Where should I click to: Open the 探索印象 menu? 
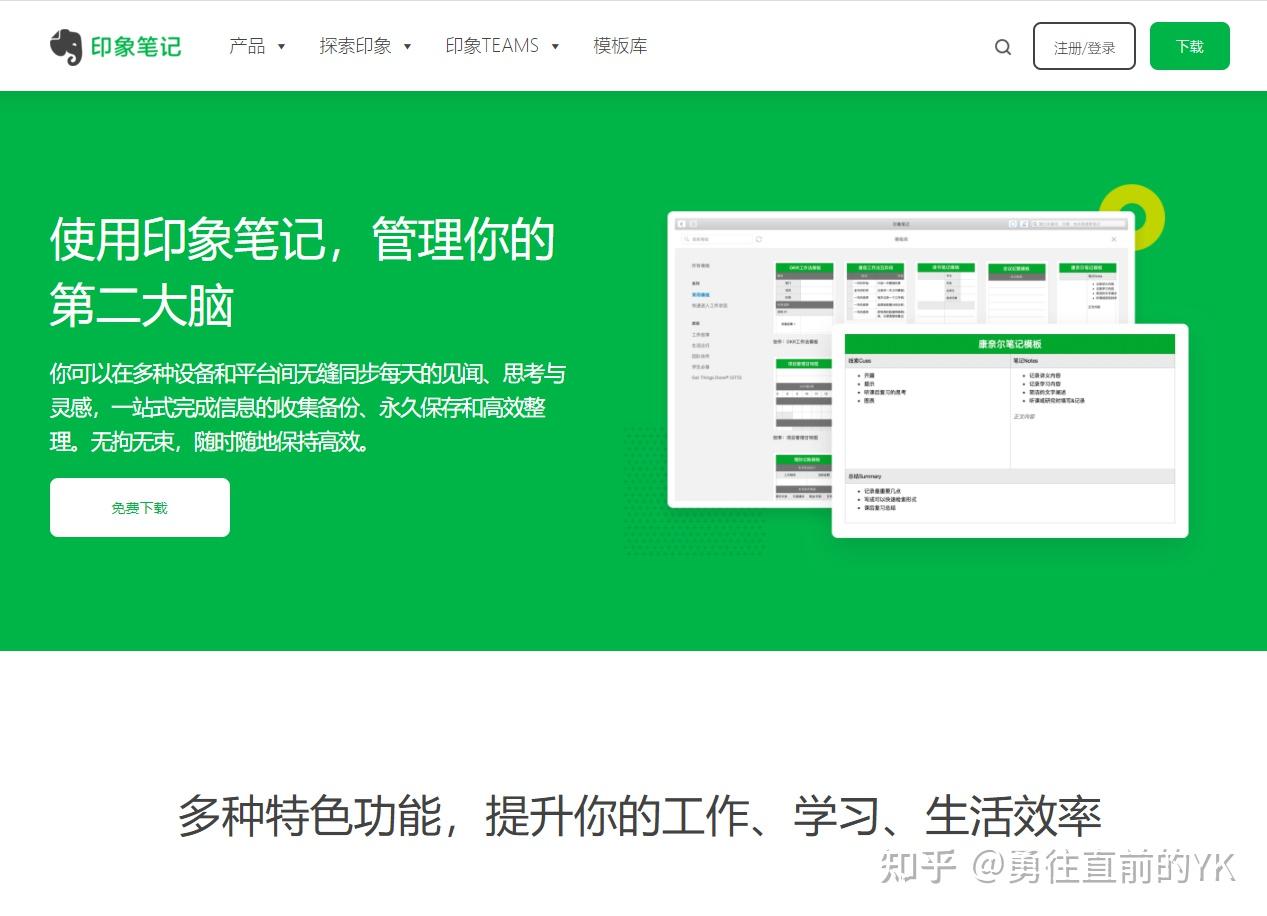tap(365, 46)
